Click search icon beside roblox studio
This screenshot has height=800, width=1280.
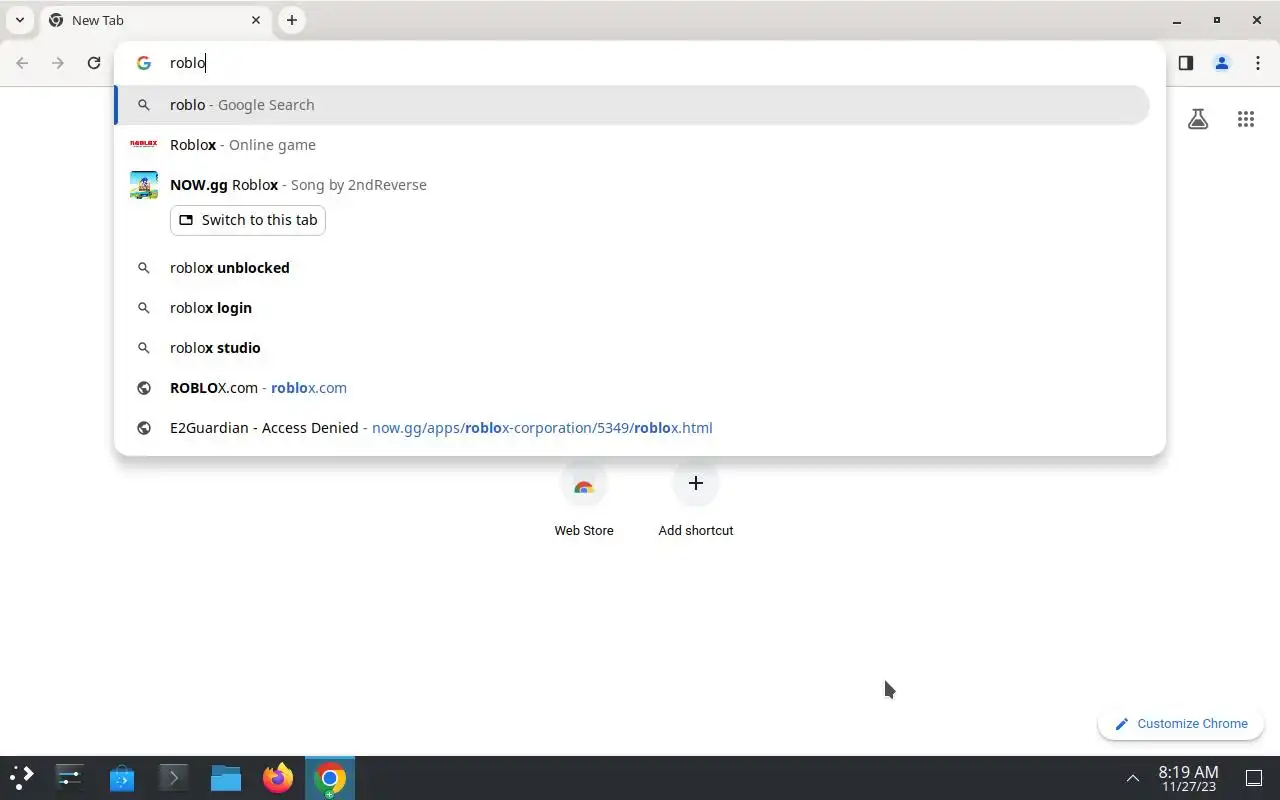(x=144, y=348)
